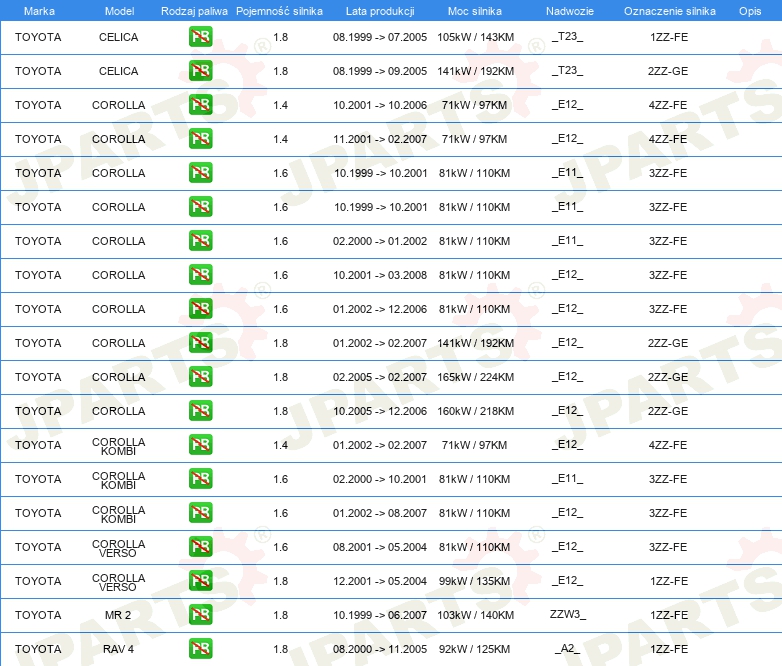This screenshot has width=782, height=666.
Task: Click the Lata produkcji column header
Action: pos(380,11)
